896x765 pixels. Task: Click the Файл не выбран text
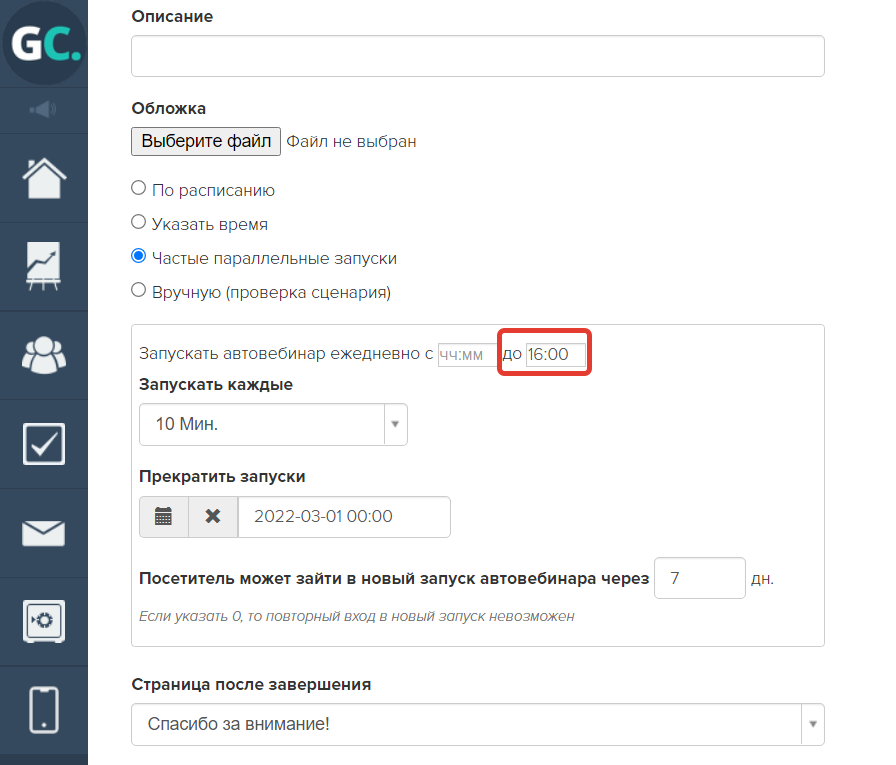351,142
